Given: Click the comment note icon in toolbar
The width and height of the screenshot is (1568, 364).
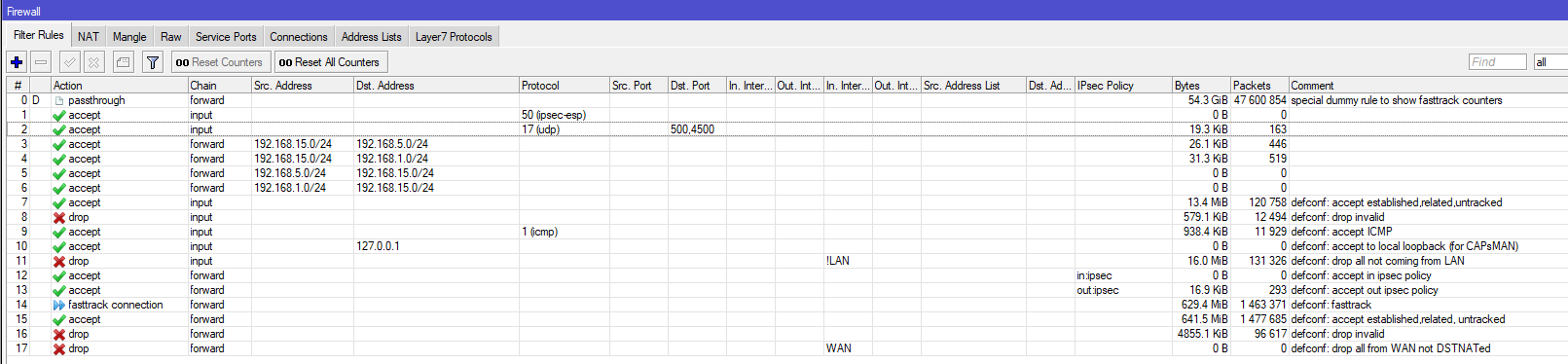Looking at the screenshot, I should point(124,62).
